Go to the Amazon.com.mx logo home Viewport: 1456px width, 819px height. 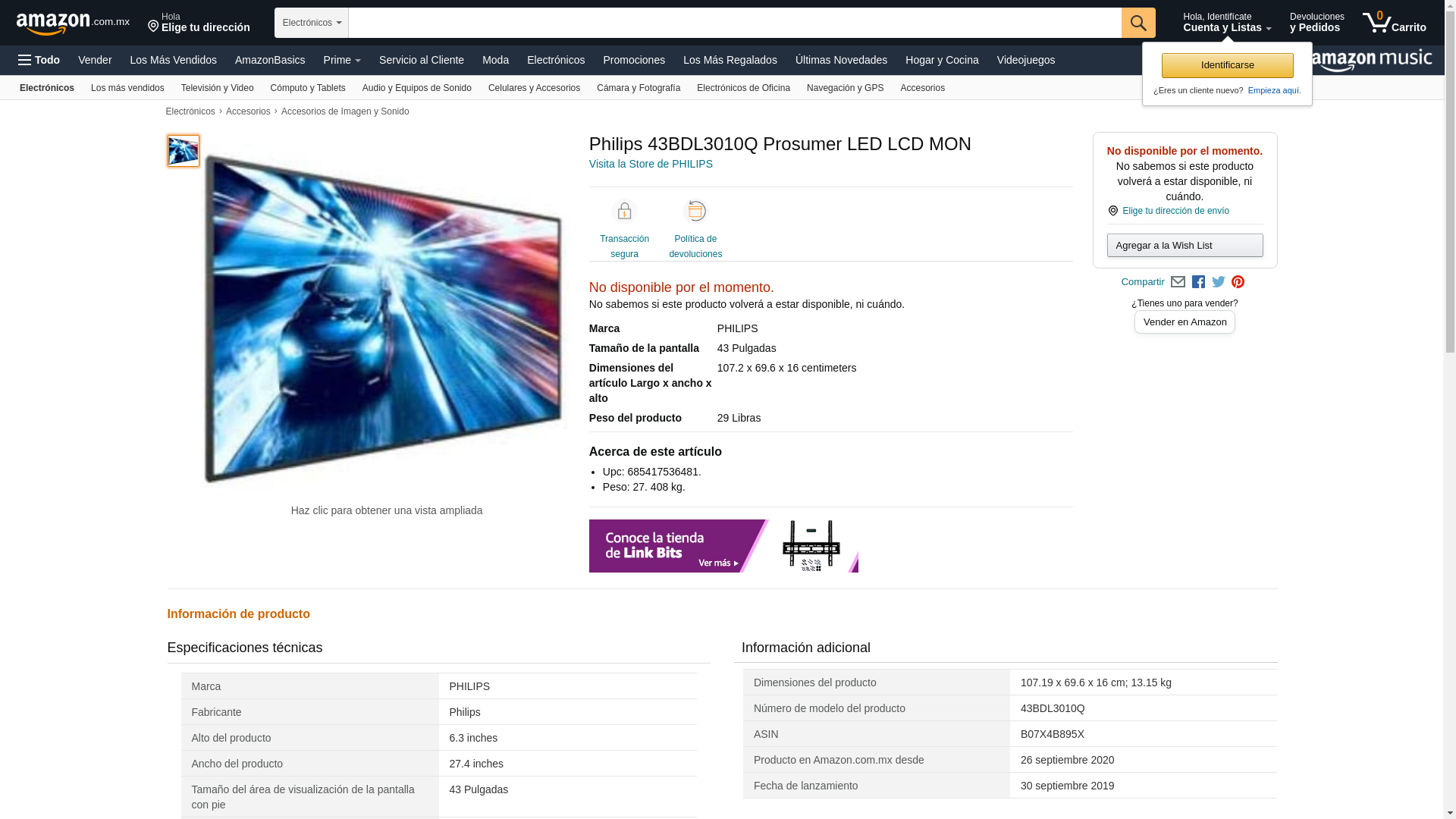coord(73,24)
